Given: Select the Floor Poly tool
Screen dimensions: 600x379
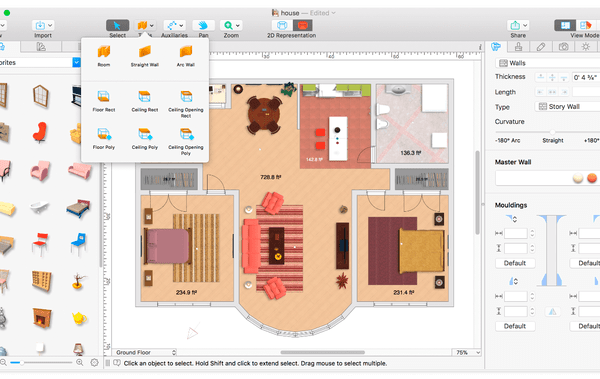Looking at the screenshot, I should point(104,139).
